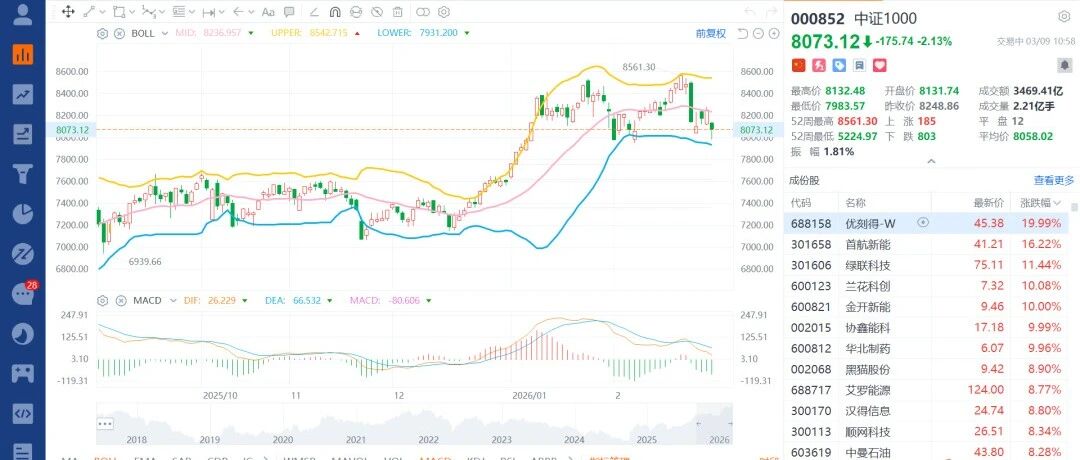Expand the text-lines tool dropdown arrow
Screen dimensions: 1080x460
coord(191,12)
